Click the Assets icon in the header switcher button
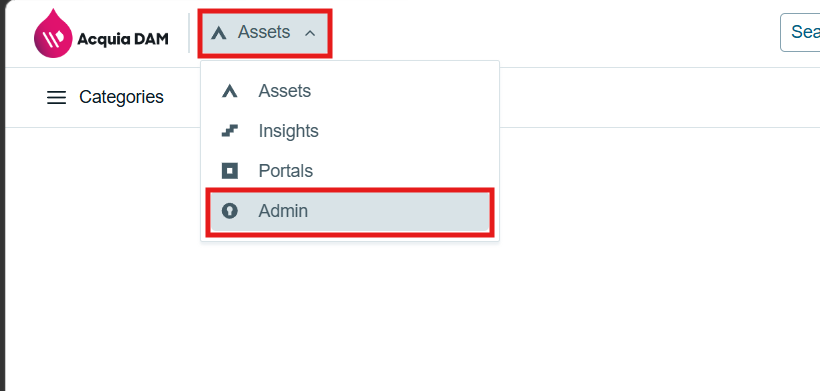The height and width of the screenshot is (391, 820). point(219,33)
